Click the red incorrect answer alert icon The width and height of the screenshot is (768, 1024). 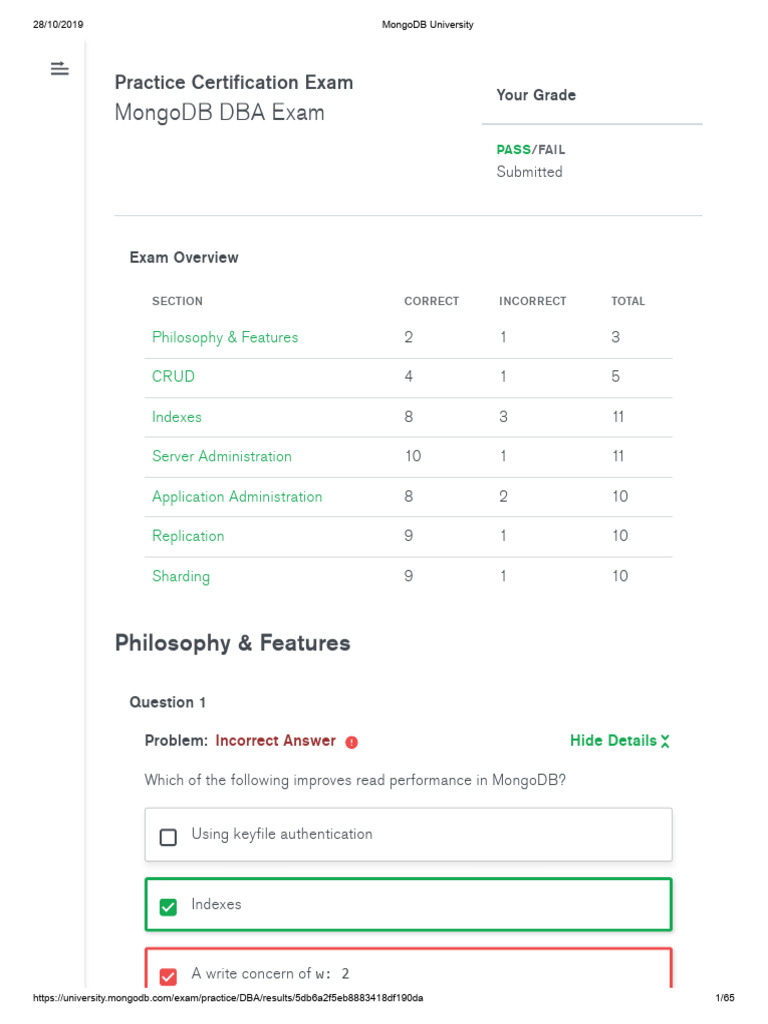[351, 742]
